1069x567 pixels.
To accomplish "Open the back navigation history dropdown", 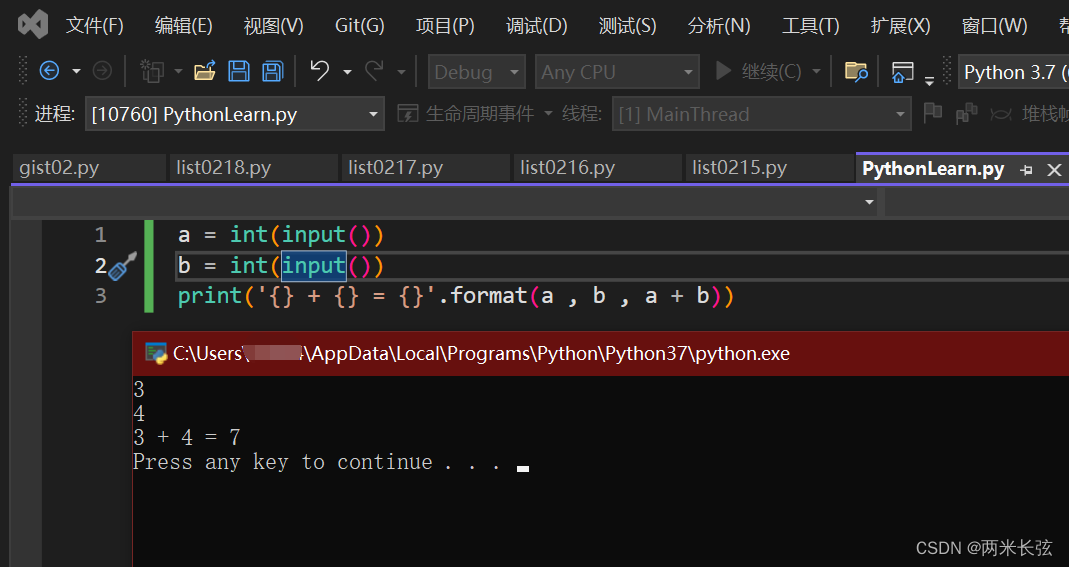I will [76, 71].
